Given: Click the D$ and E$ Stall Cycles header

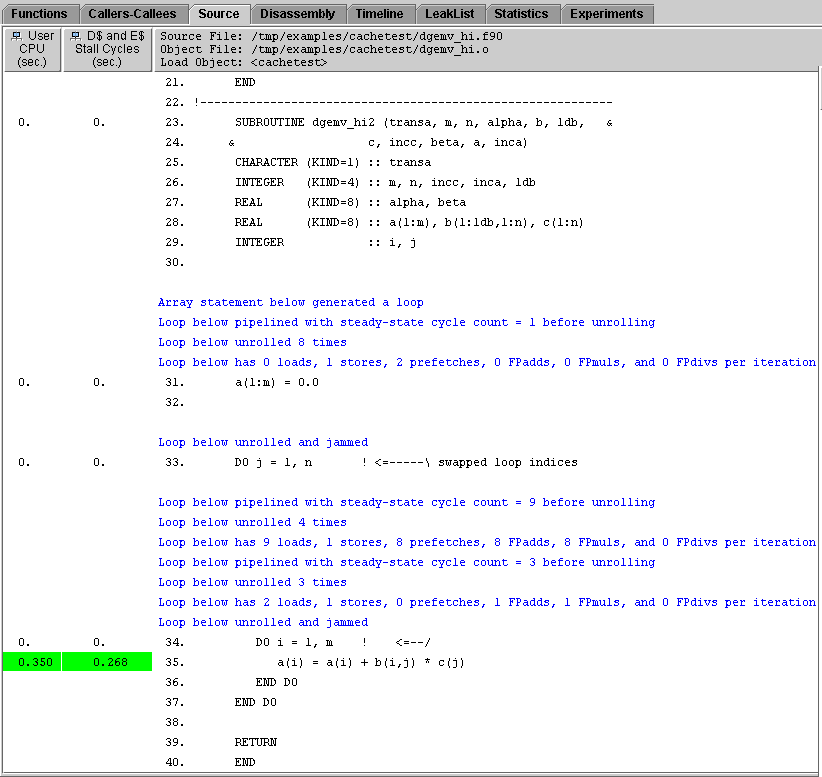Looking at the screenshot, I should click(x=107, y=49).
